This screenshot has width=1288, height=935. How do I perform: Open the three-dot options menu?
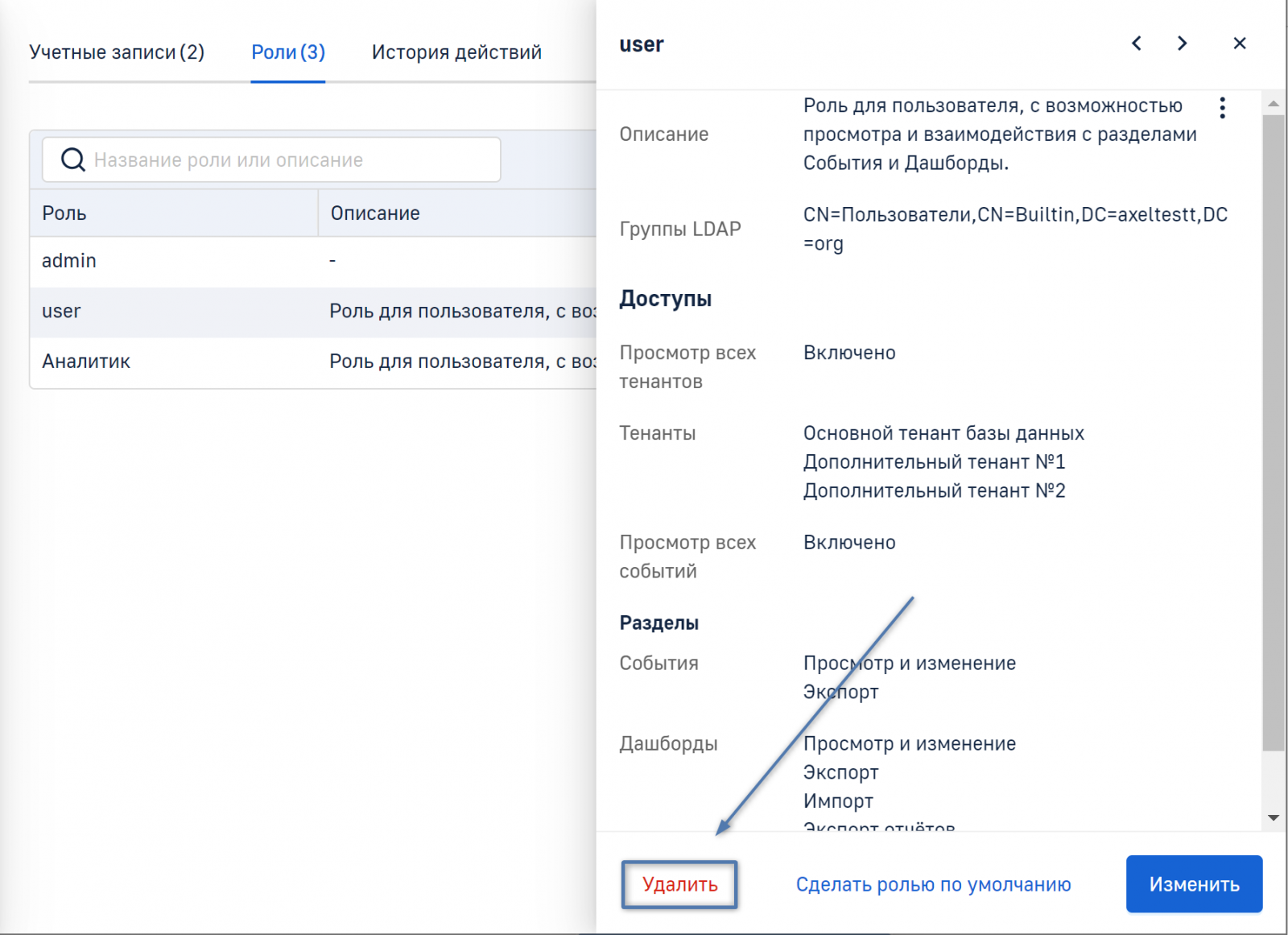point(1222,108)
